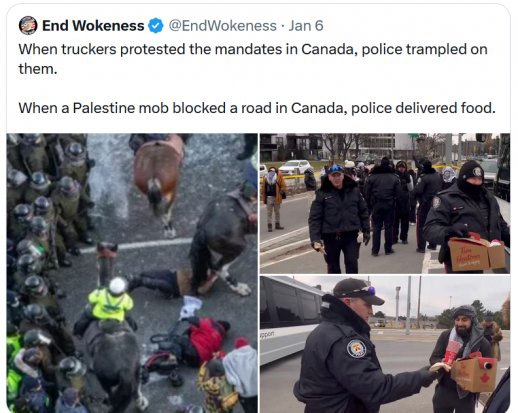Click the blue verified checkmark badge
This screenshot has height=413, width=518.
156,26
